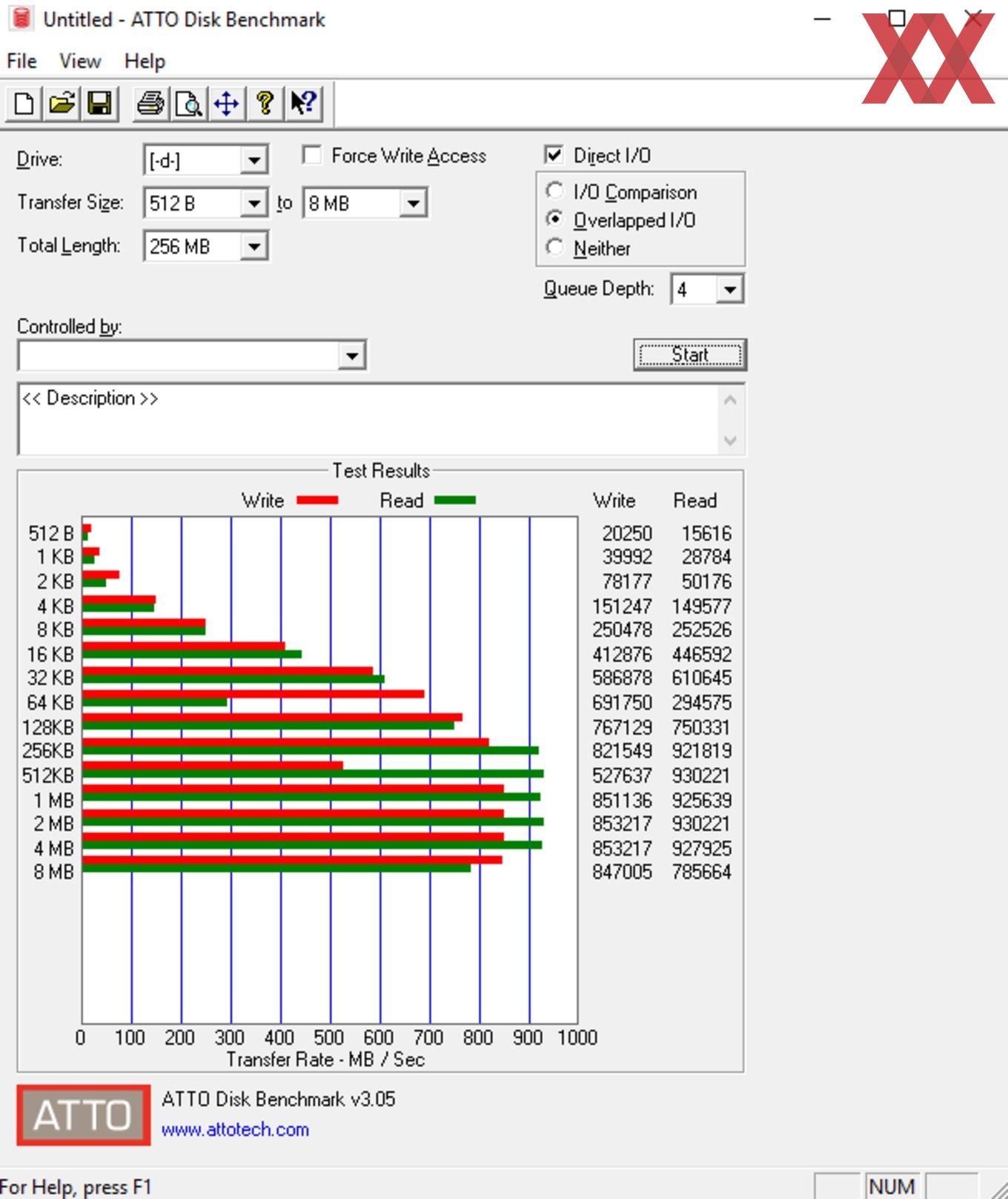
Task: Expand the Controlled by dropdown
Action: click(352, 356)
